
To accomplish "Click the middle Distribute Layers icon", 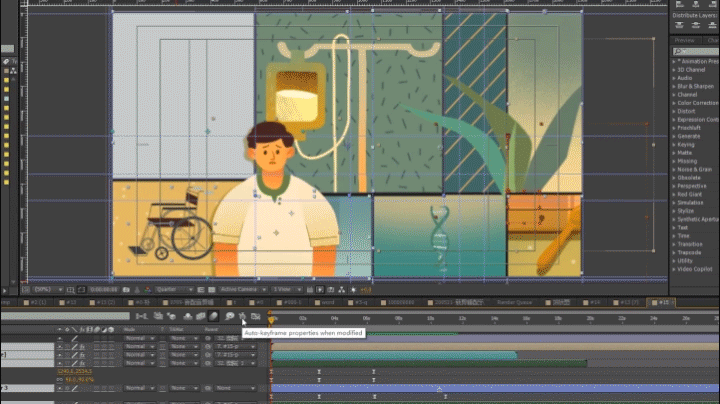I will (x=696, y=25).
